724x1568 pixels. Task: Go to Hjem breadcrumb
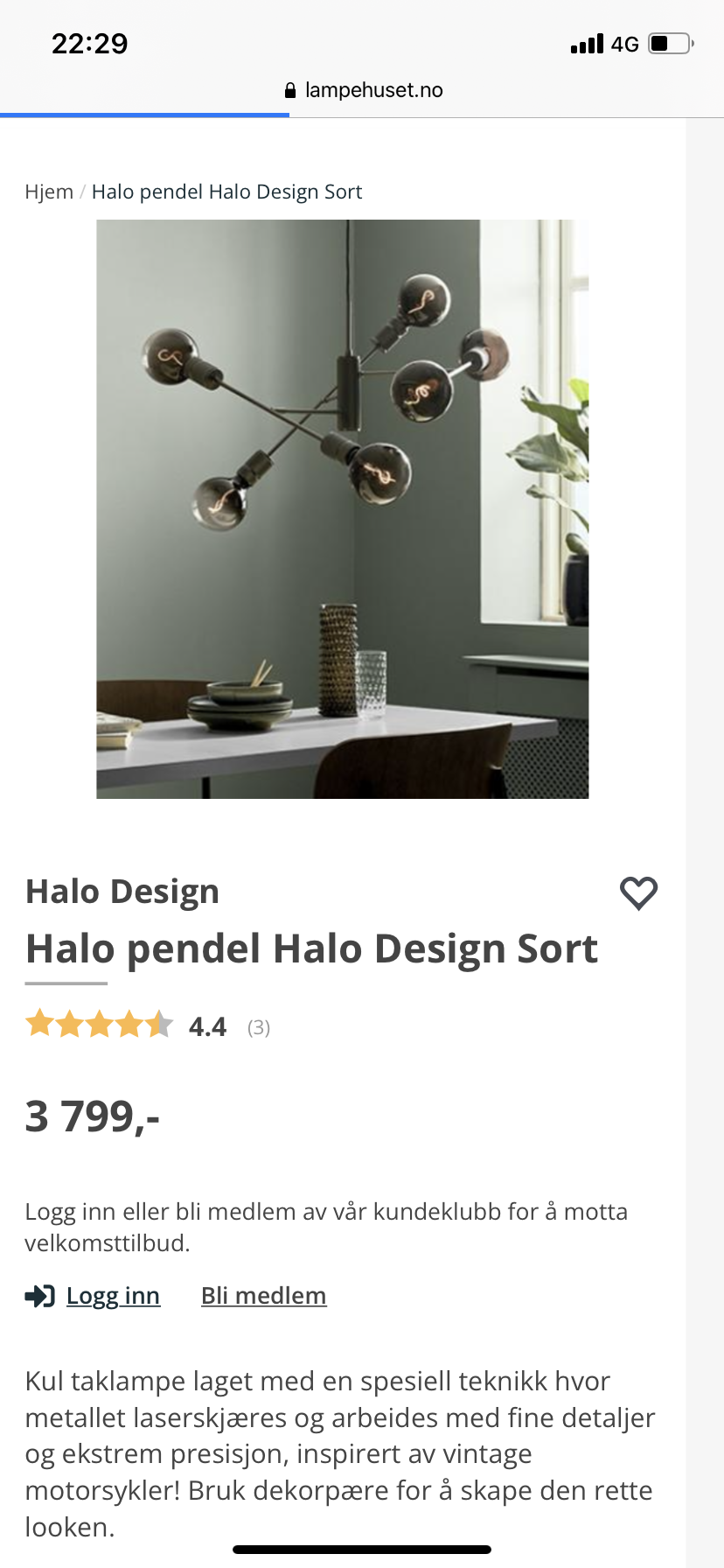49,192
